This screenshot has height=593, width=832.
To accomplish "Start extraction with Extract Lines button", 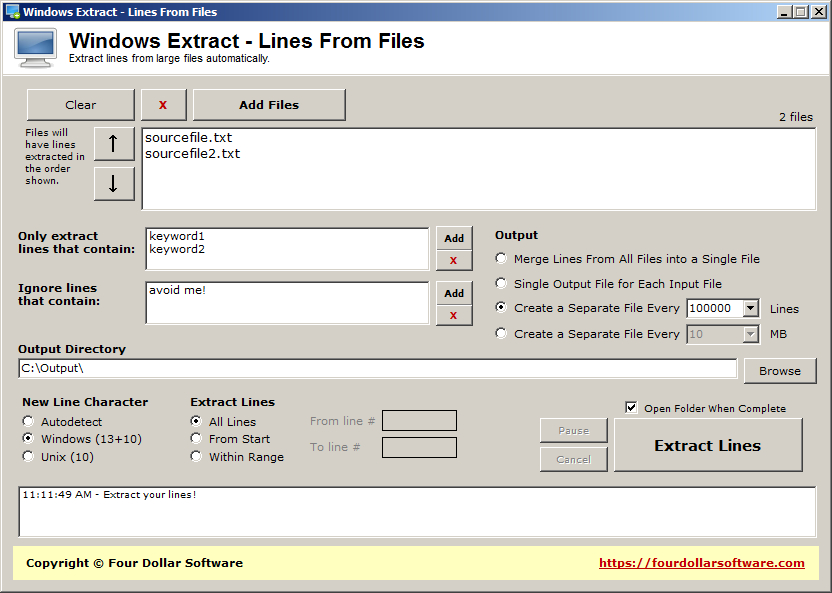I will pos(707,445).
